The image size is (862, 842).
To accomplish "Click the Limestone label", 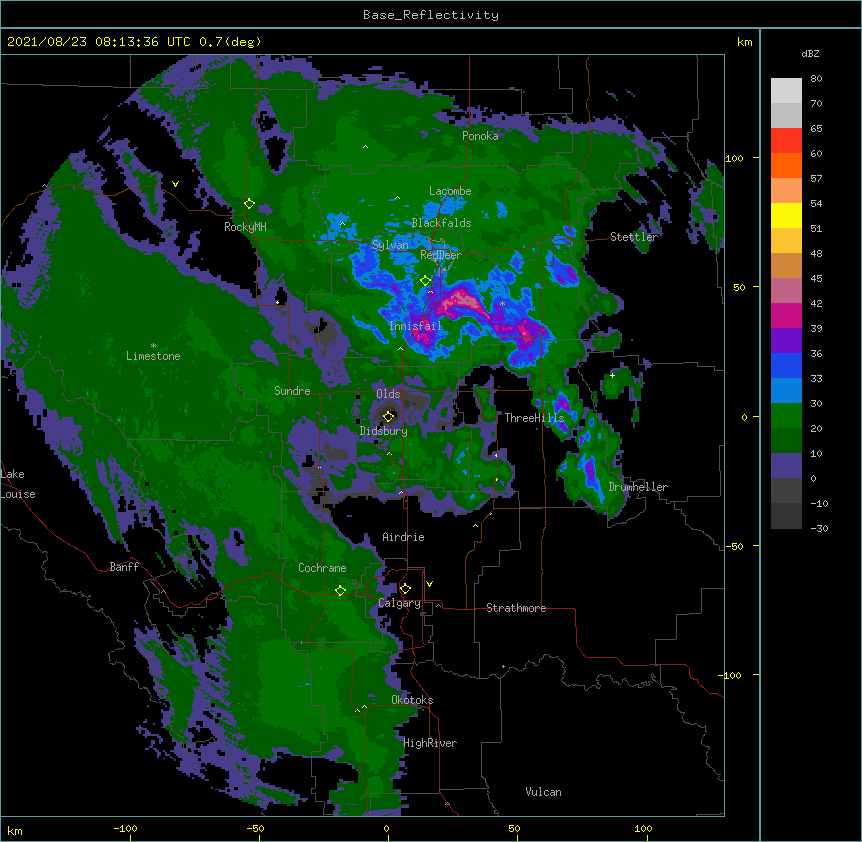I will (x=153, y=356).
